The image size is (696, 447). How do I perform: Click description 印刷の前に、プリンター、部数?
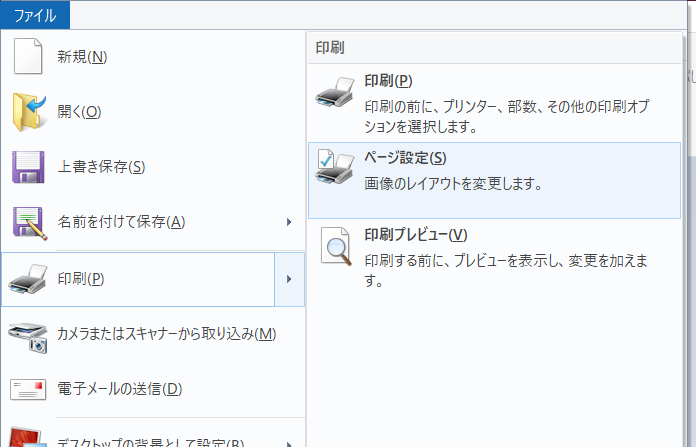(x=507, y=116)
